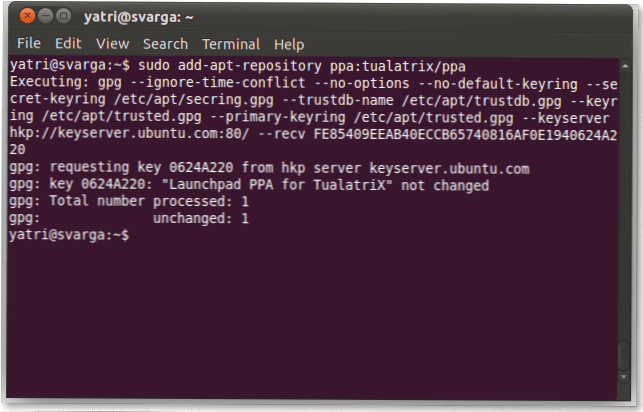Screen dimensions: 643x412
Task: Open the File menu
Action: click(29, 44)
